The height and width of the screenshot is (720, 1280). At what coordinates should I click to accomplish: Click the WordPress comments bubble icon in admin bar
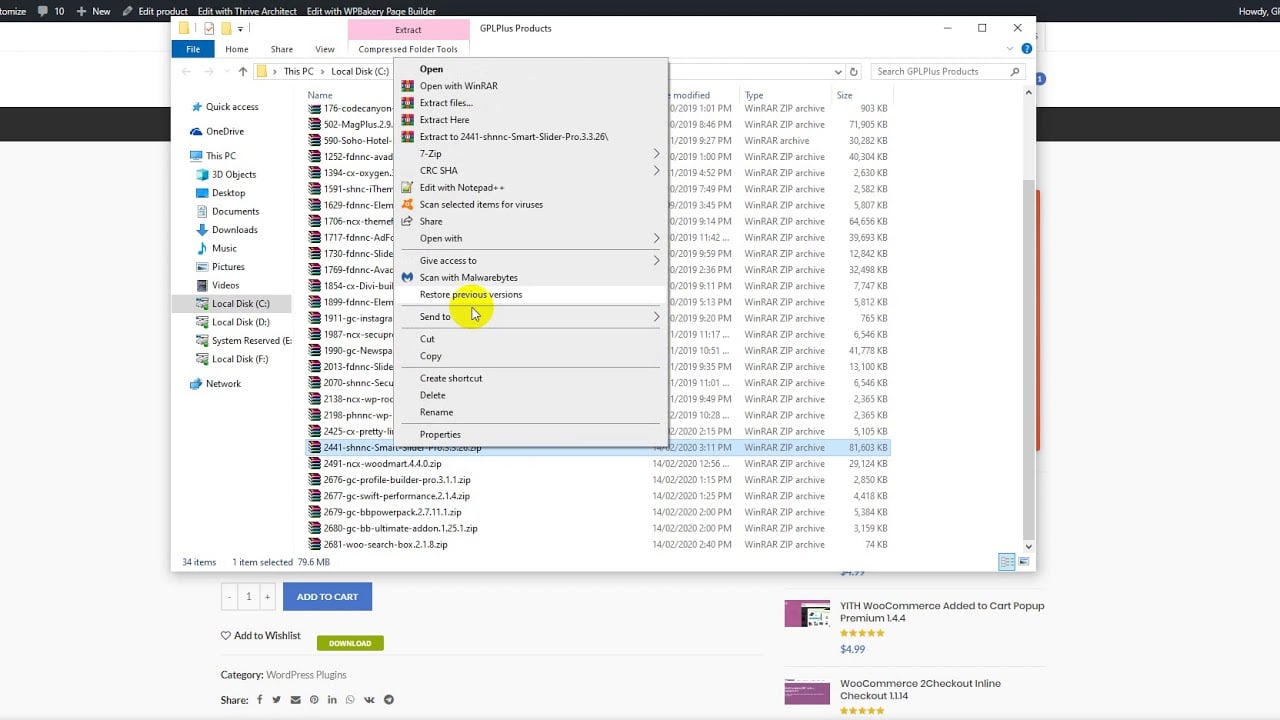click(44, 11)
